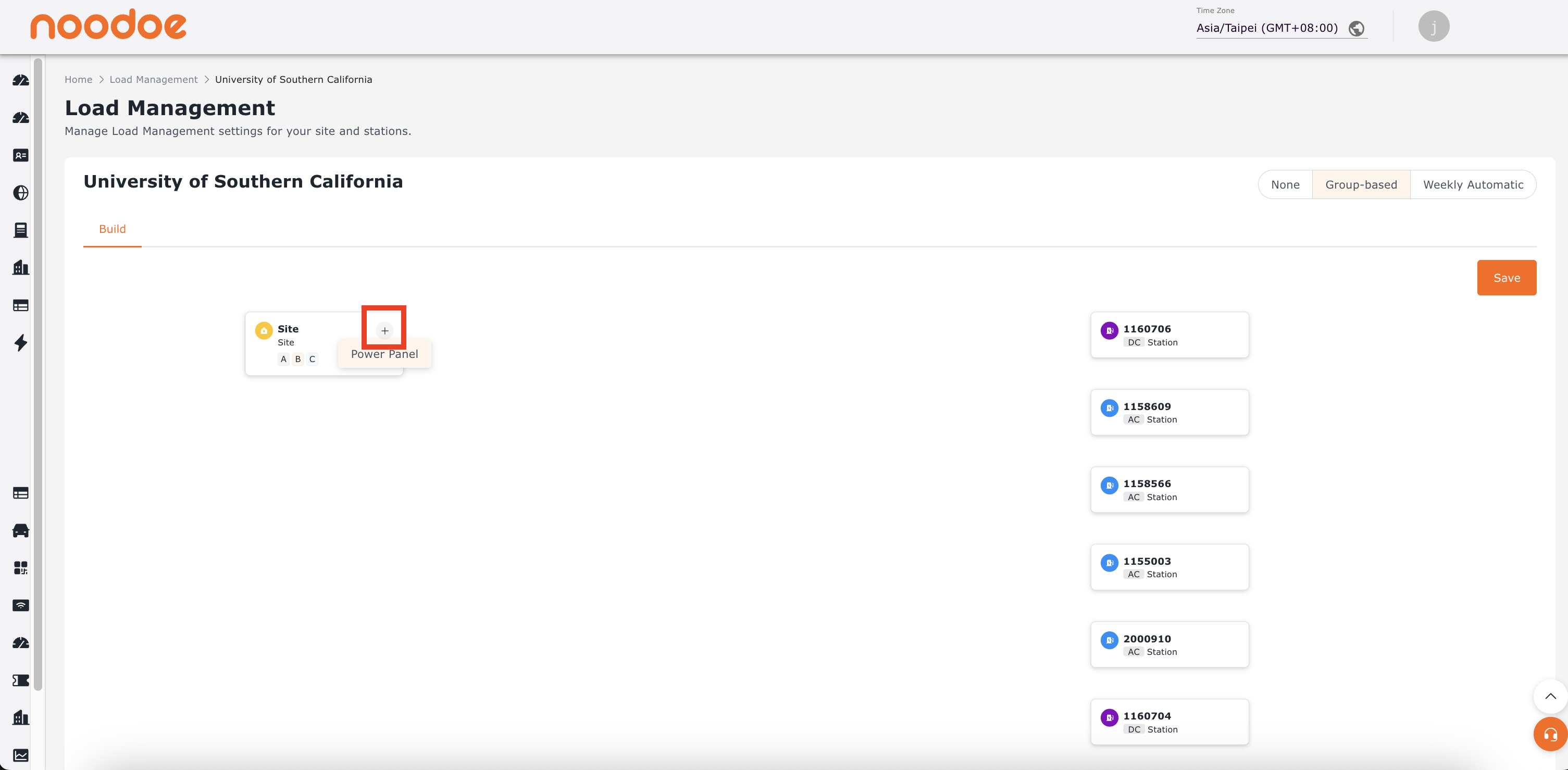Click the University of Southern California section heading
The image size is (1568, 770).
243,181
